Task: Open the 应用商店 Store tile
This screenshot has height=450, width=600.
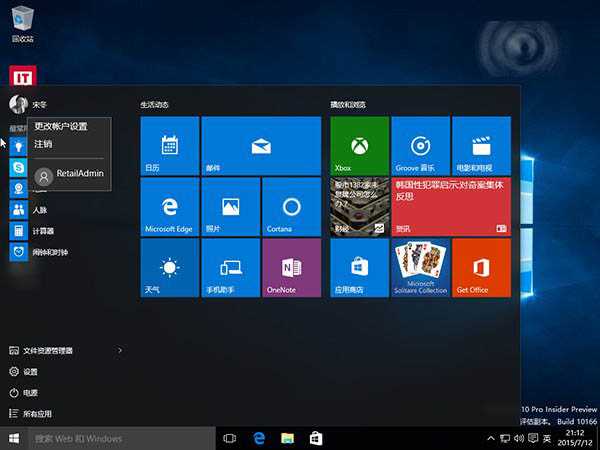Action: 359,268
